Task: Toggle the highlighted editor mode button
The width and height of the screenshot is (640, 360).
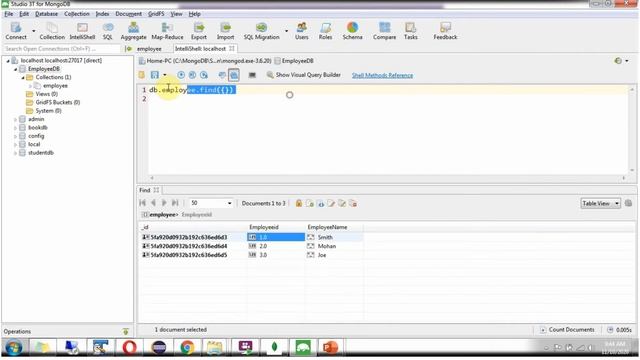Action: 234,75
